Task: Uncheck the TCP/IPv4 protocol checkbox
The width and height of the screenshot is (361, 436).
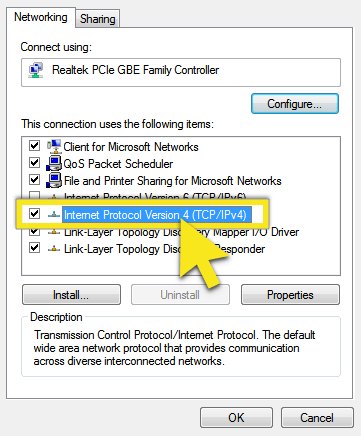Action: 35,213
